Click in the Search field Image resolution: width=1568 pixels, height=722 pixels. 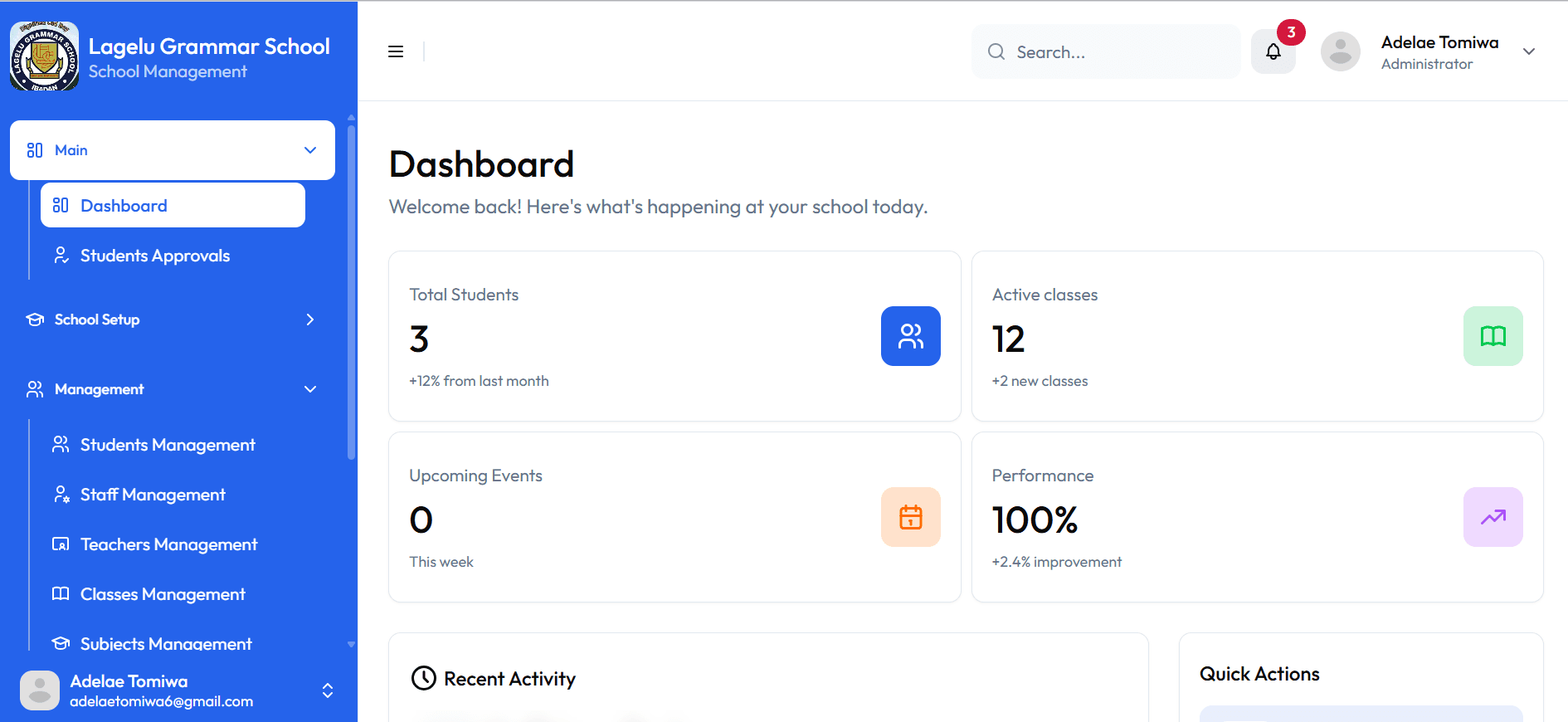pyautogui.click(x=1106, y=51)
